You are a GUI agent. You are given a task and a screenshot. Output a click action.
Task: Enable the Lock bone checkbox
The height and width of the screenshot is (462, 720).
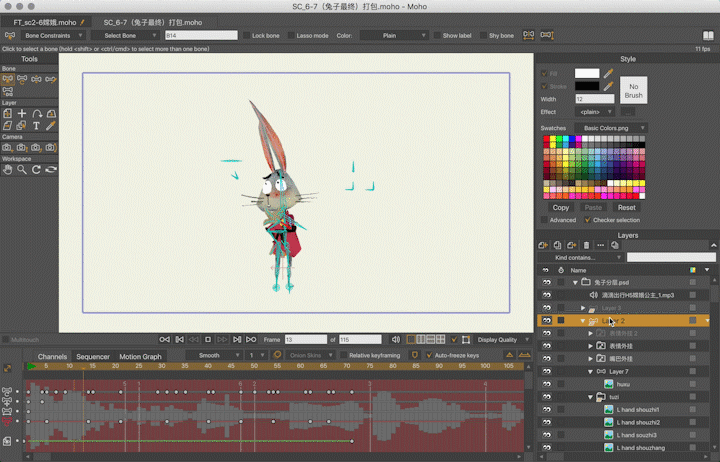coord(247,35)
